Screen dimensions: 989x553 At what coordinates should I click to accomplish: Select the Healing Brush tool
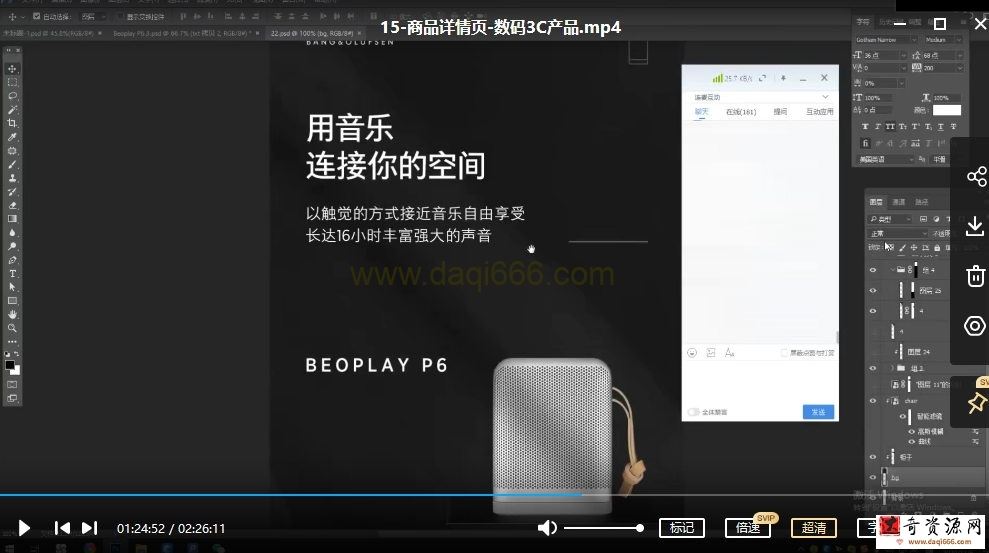click(12, 151)
